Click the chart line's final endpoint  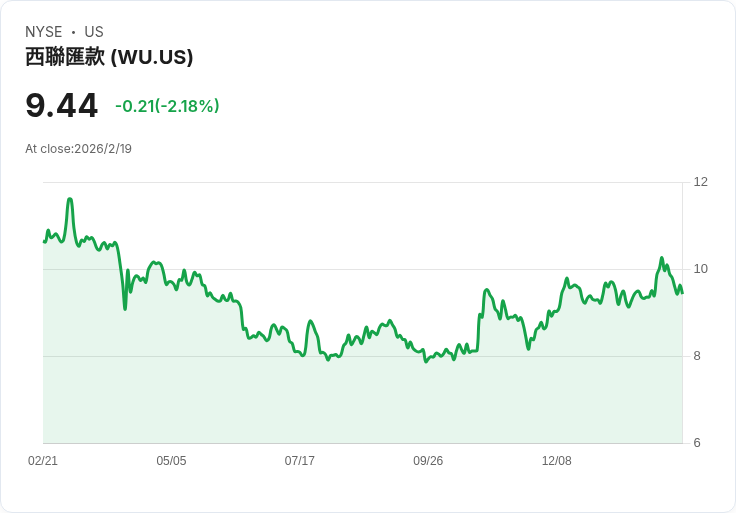point(682,293)
